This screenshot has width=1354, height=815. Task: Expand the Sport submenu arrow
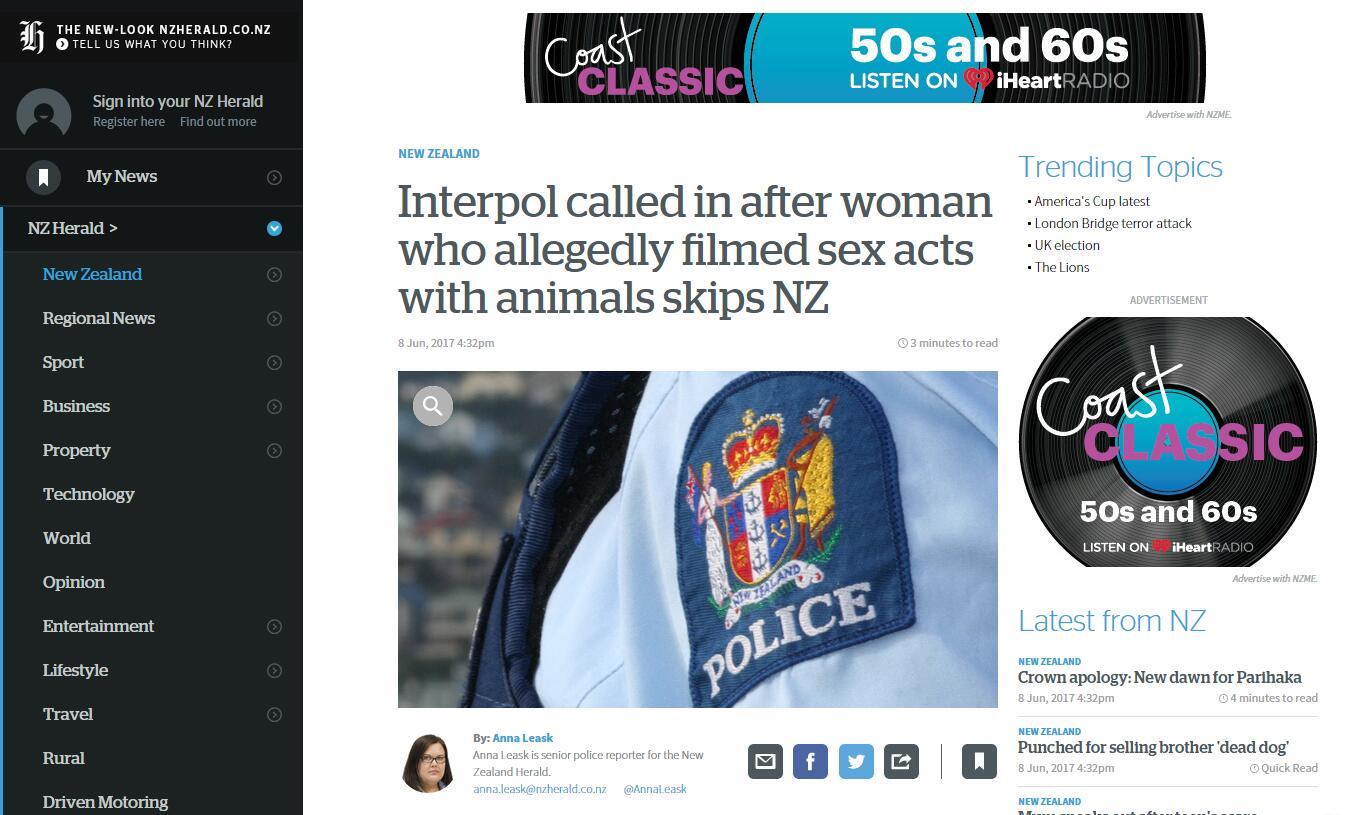(274, 362)
